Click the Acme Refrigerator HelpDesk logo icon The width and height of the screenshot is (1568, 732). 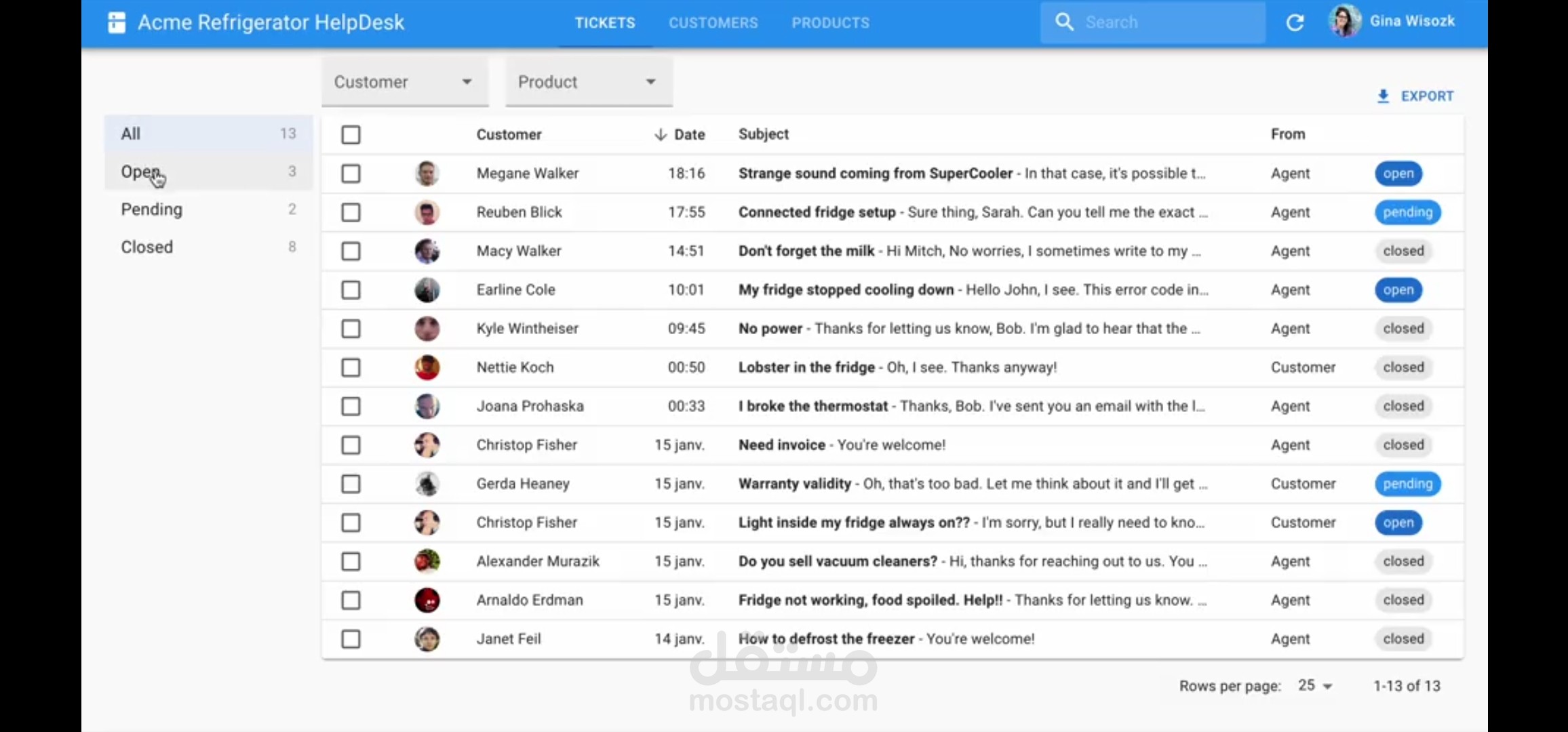(x=117, y=22)
